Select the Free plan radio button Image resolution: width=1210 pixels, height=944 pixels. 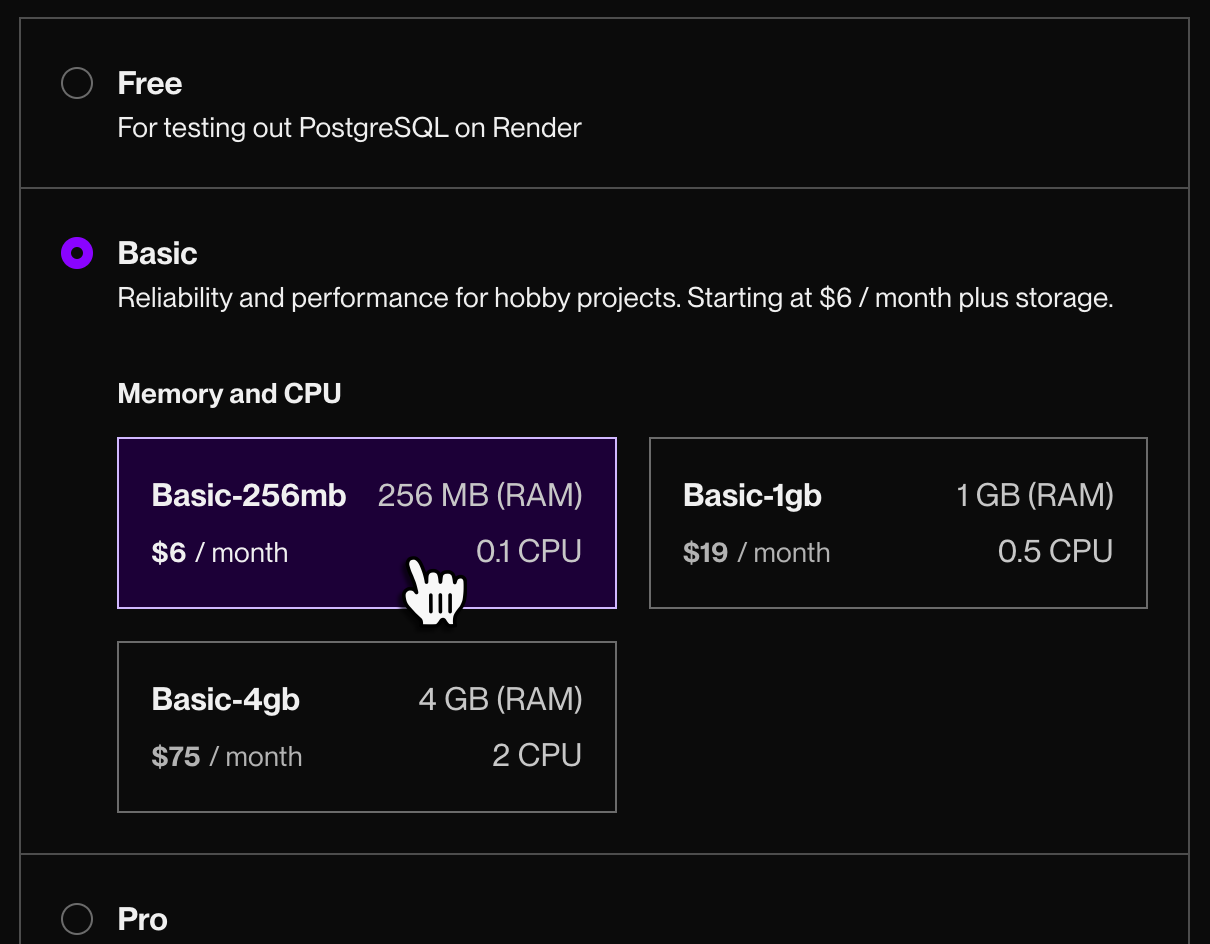[x=77, y=83]
